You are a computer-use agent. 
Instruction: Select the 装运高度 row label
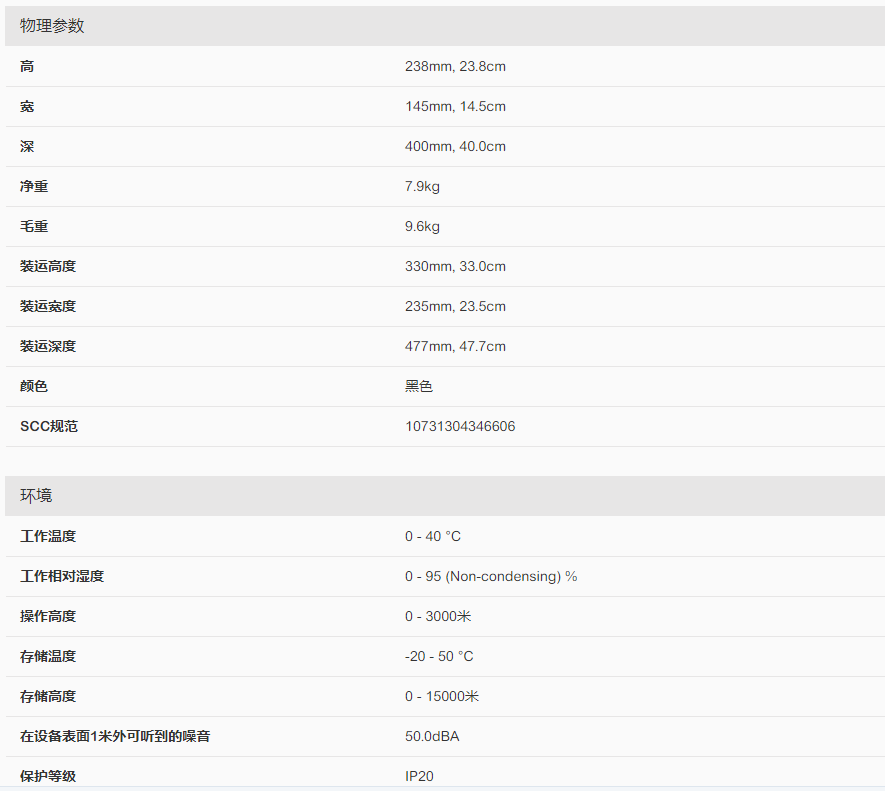(x=48, y=266)
